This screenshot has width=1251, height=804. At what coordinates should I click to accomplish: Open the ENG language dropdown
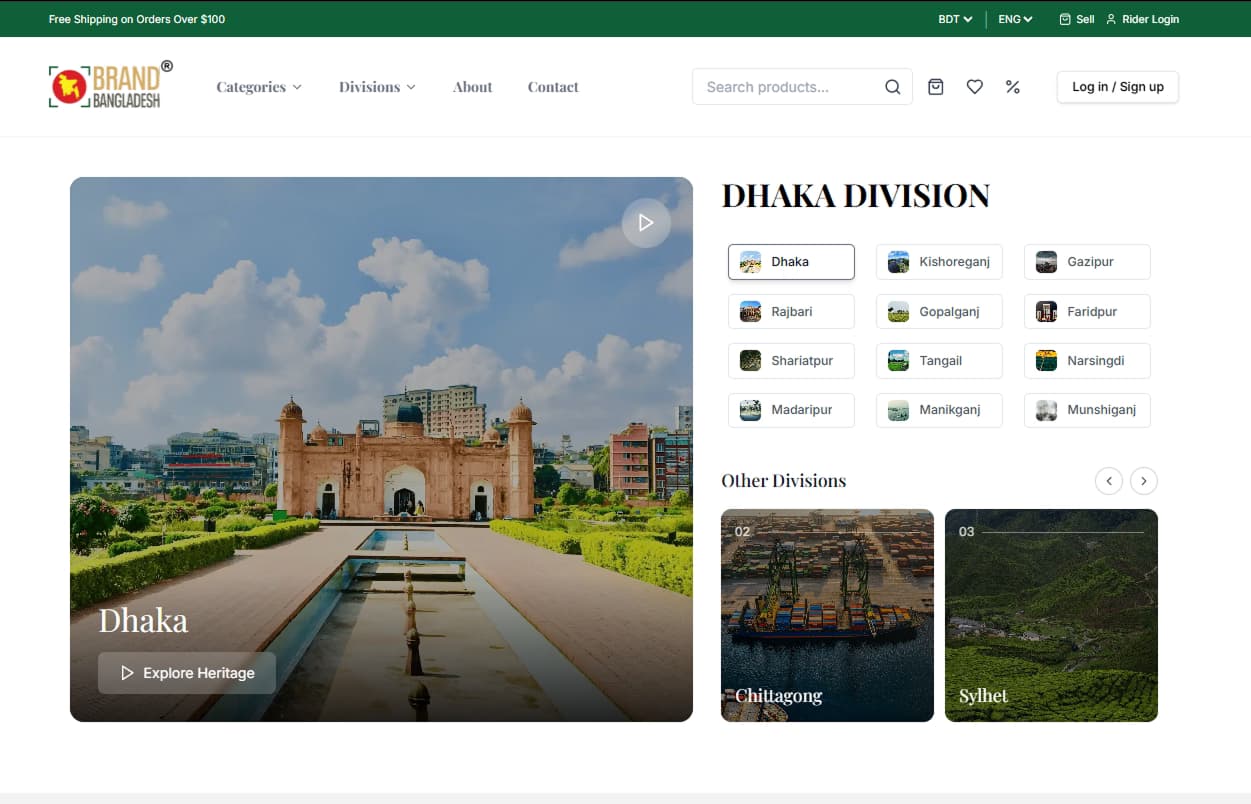(x=1012, y=18)
